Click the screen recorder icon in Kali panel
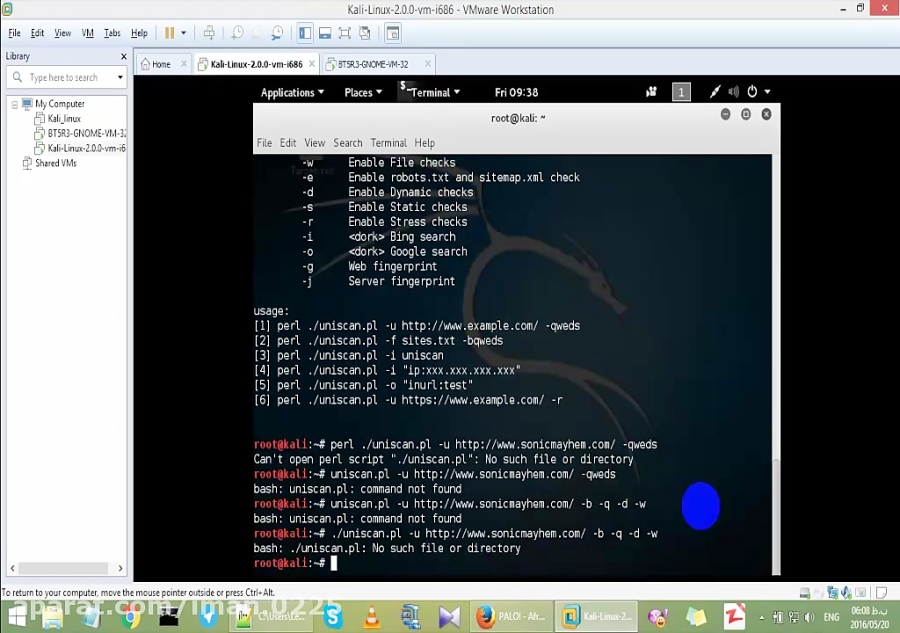 651,91
